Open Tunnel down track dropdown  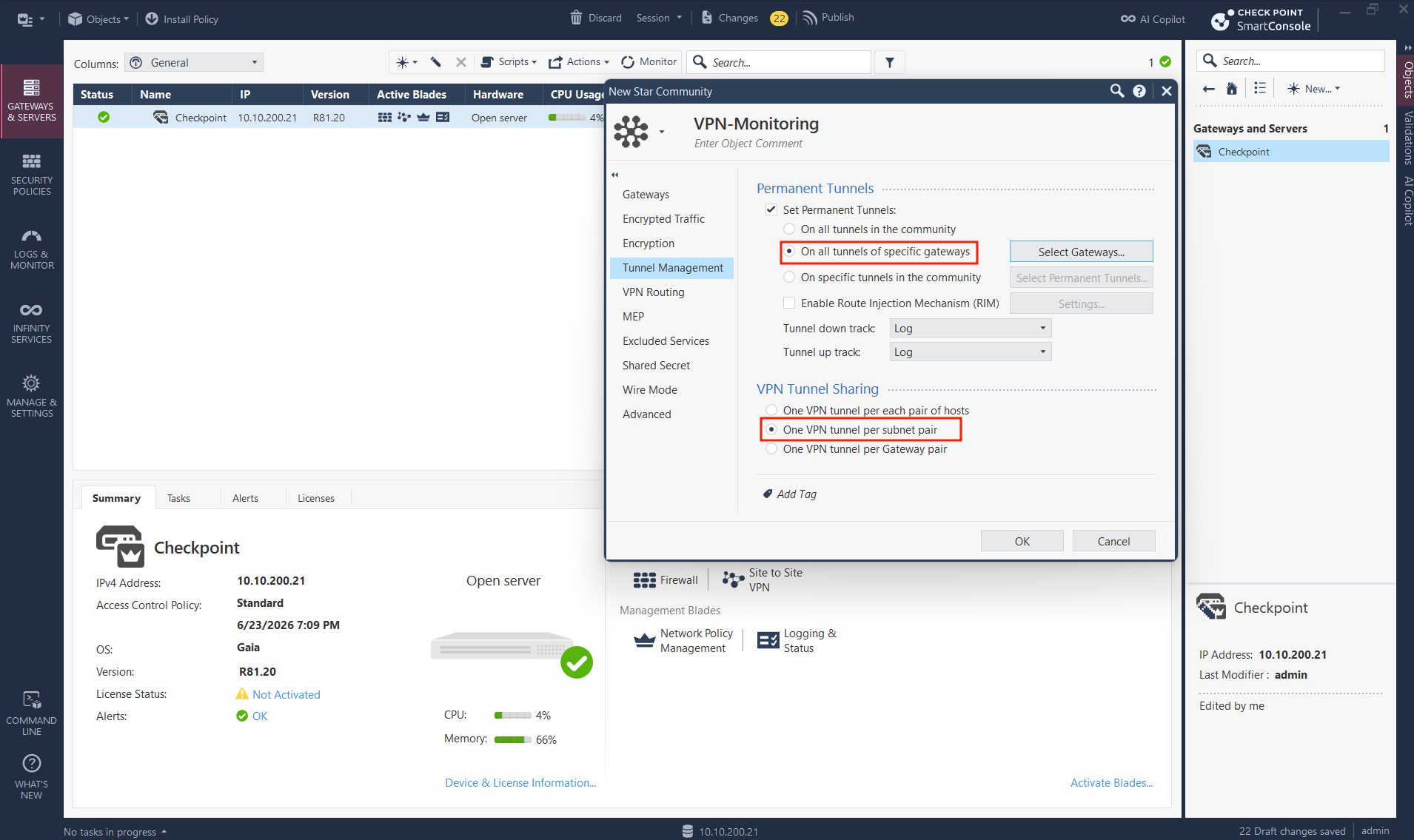[971, 329]
